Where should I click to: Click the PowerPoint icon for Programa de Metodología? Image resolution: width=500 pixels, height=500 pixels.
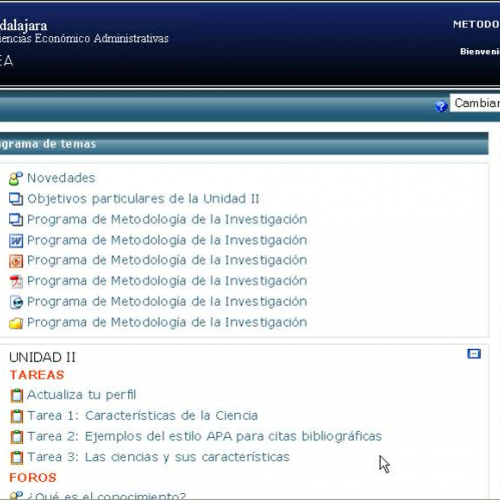16,261
